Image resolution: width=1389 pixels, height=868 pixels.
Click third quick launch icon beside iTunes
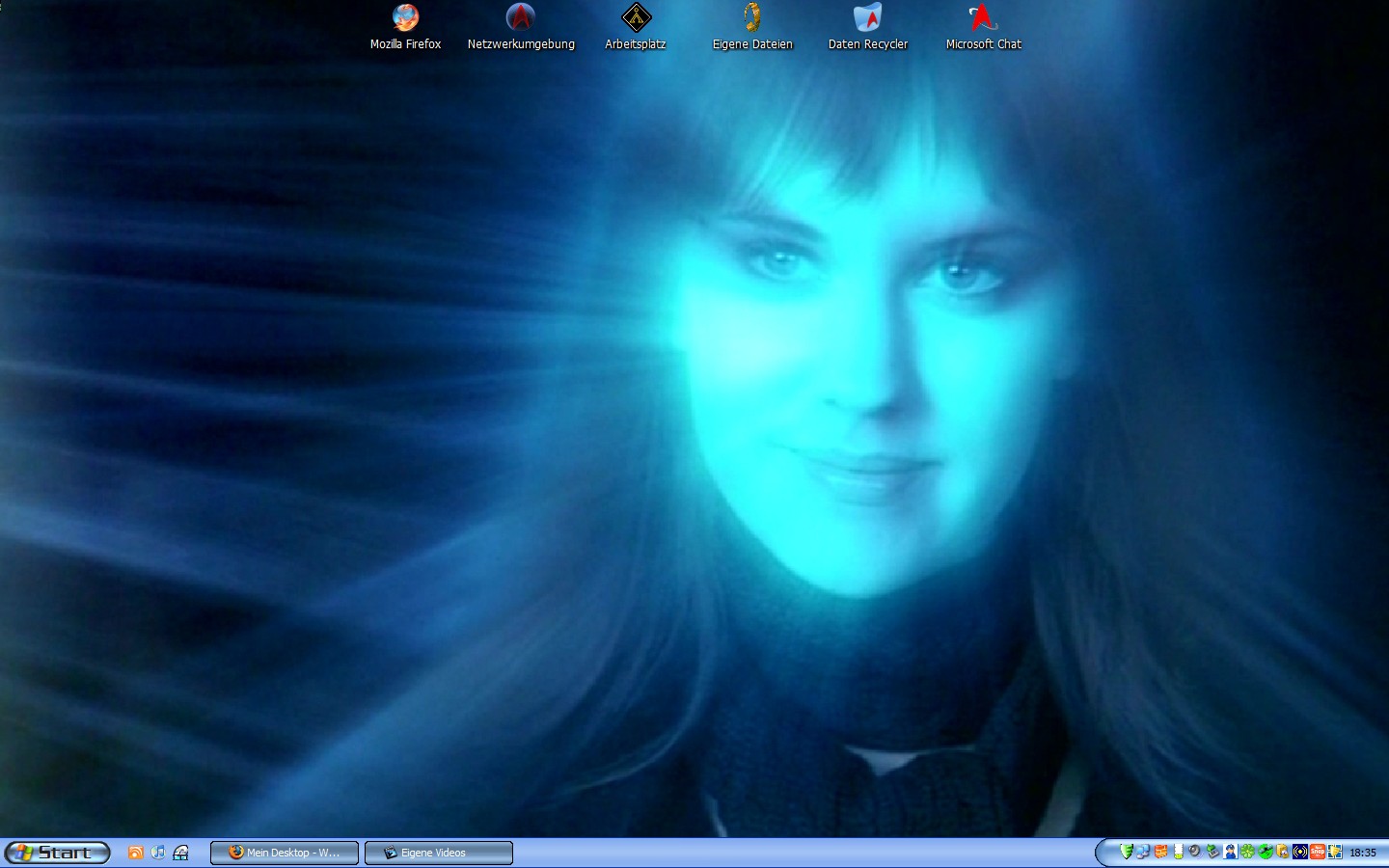(x=180, y=853)
